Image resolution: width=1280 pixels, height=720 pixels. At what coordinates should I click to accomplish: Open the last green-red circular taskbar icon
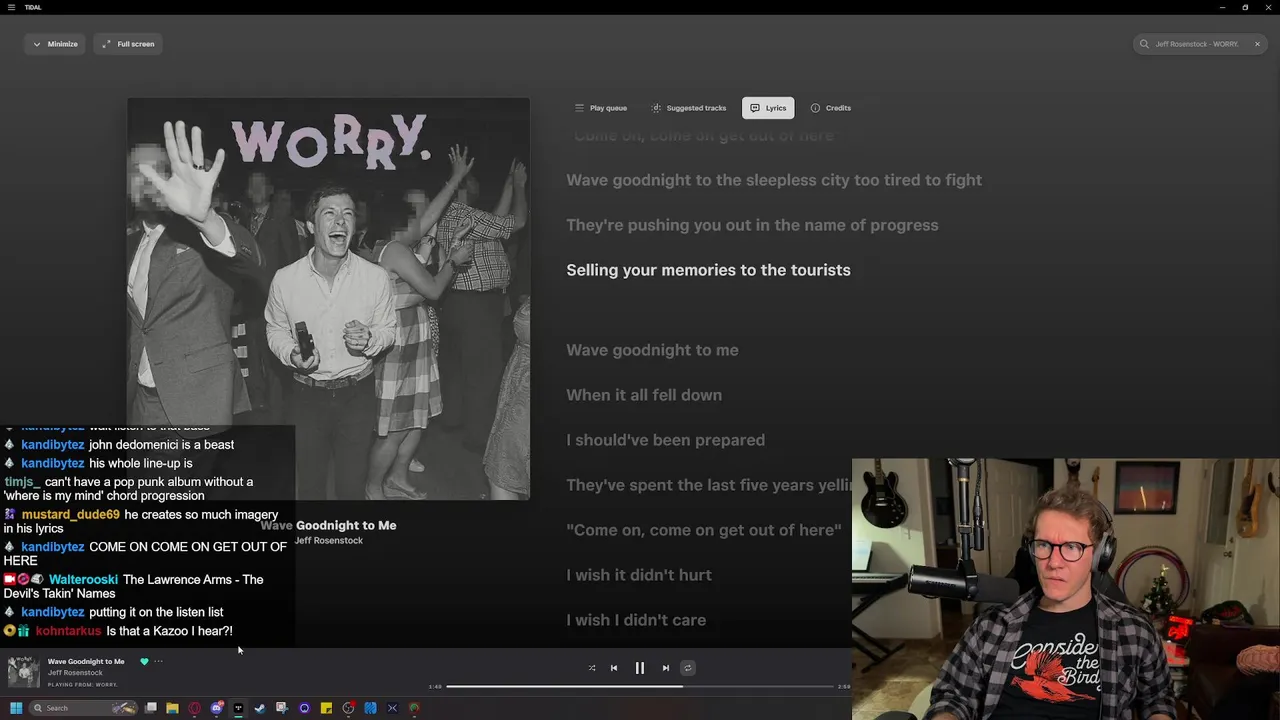click(x=414, y=708)
